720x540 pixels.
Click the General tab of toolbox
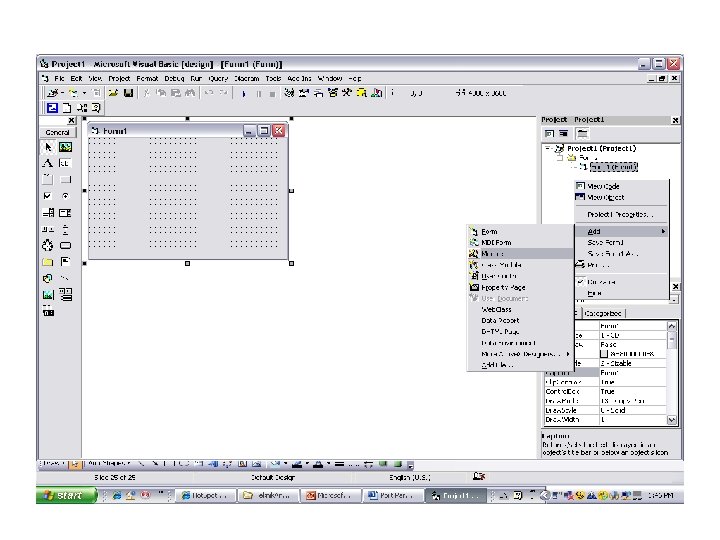click(57, 132)
